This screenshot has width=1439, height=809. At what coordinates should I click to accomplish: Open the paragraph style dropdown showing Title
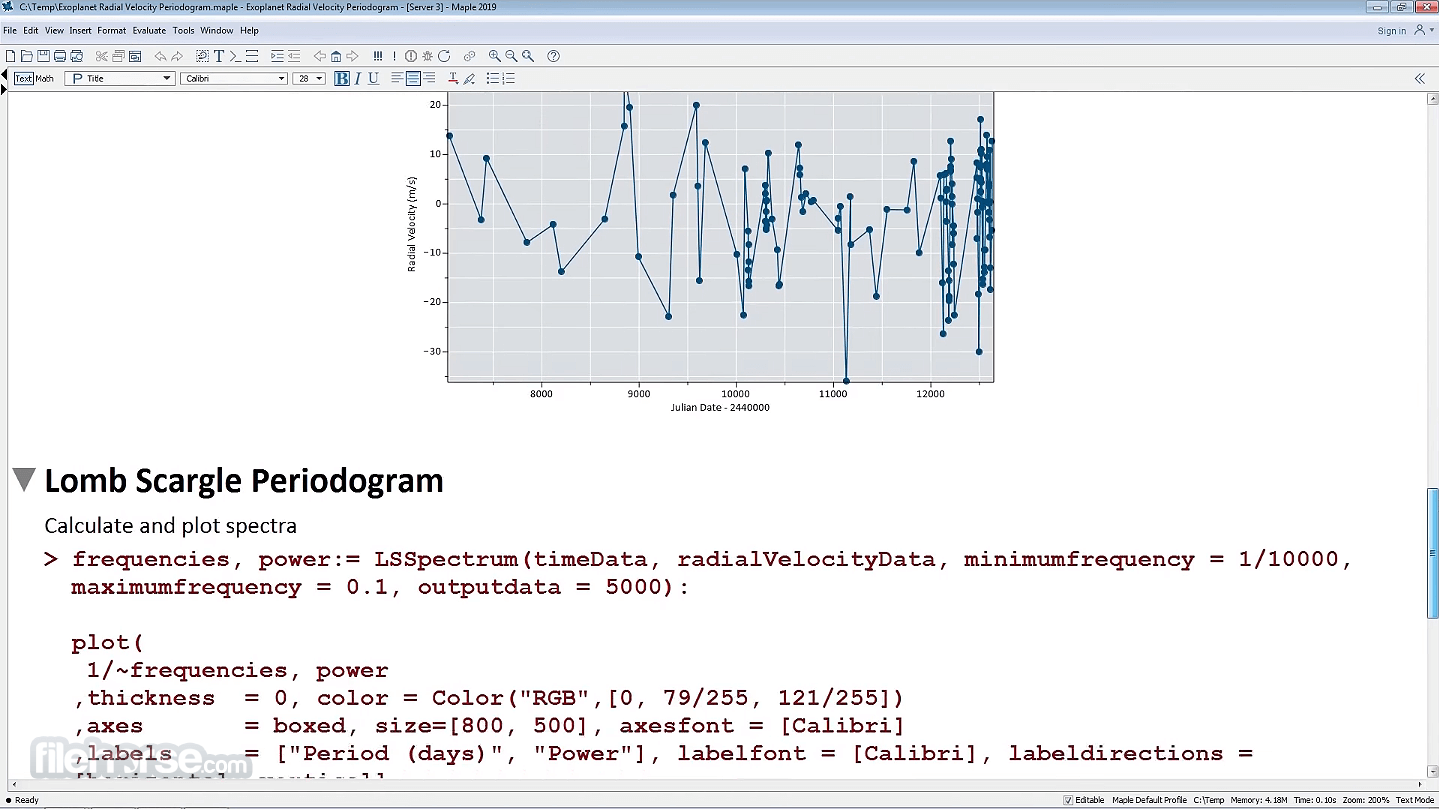click(x=120, y=78)
